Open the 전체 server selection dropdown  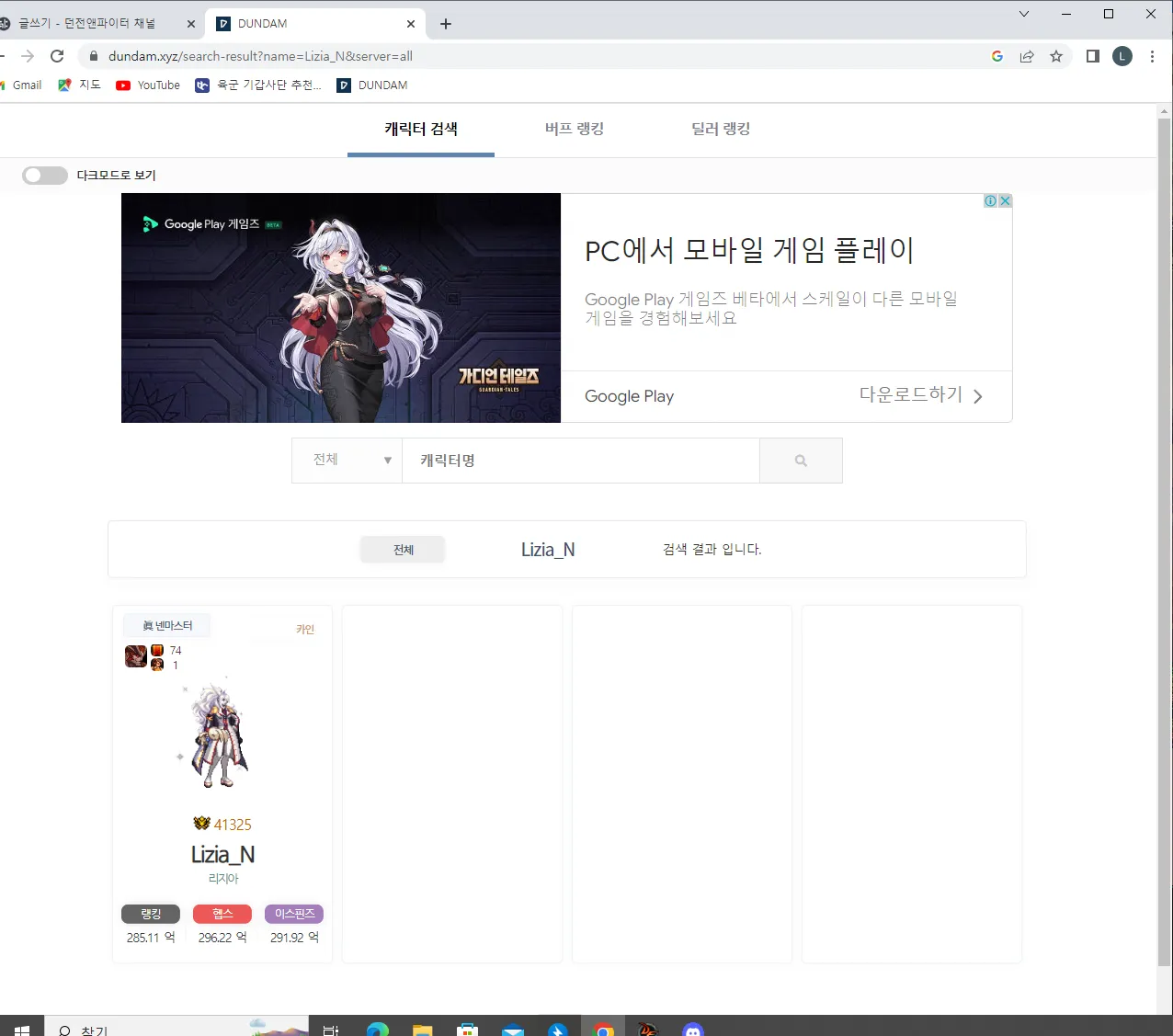(x=347, y=460)
